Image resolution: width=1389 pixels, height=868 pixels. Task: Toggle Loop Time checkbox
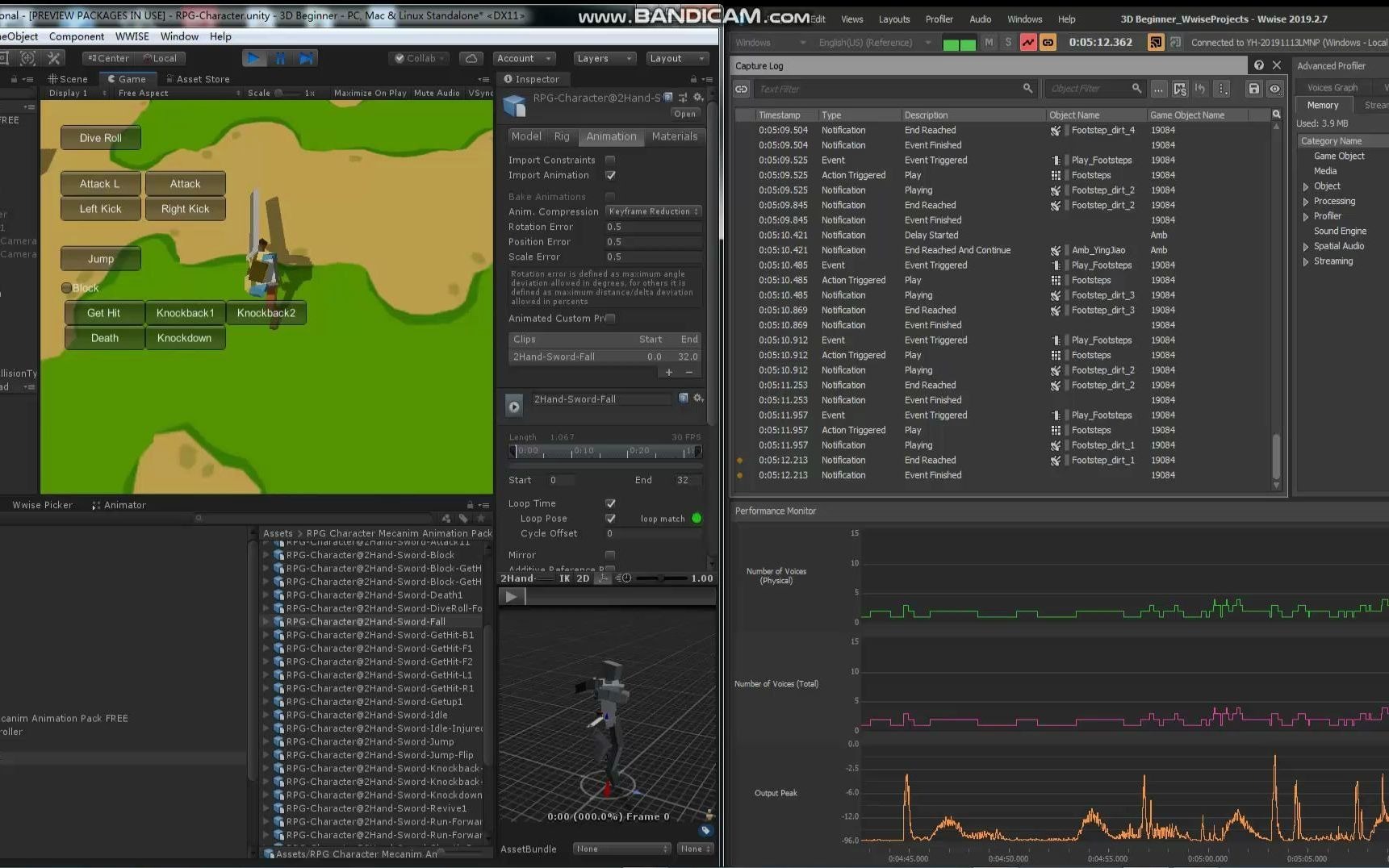610,503
